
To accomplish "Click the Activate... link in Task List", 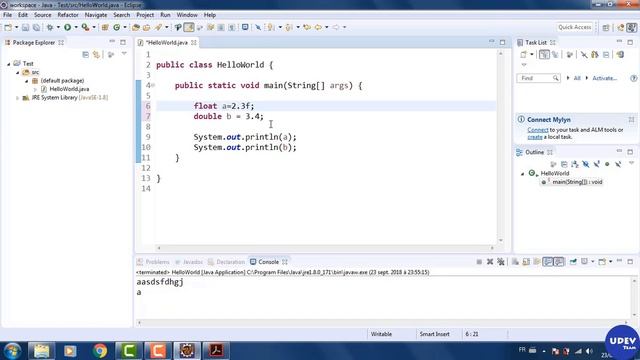I will point(604,78).
